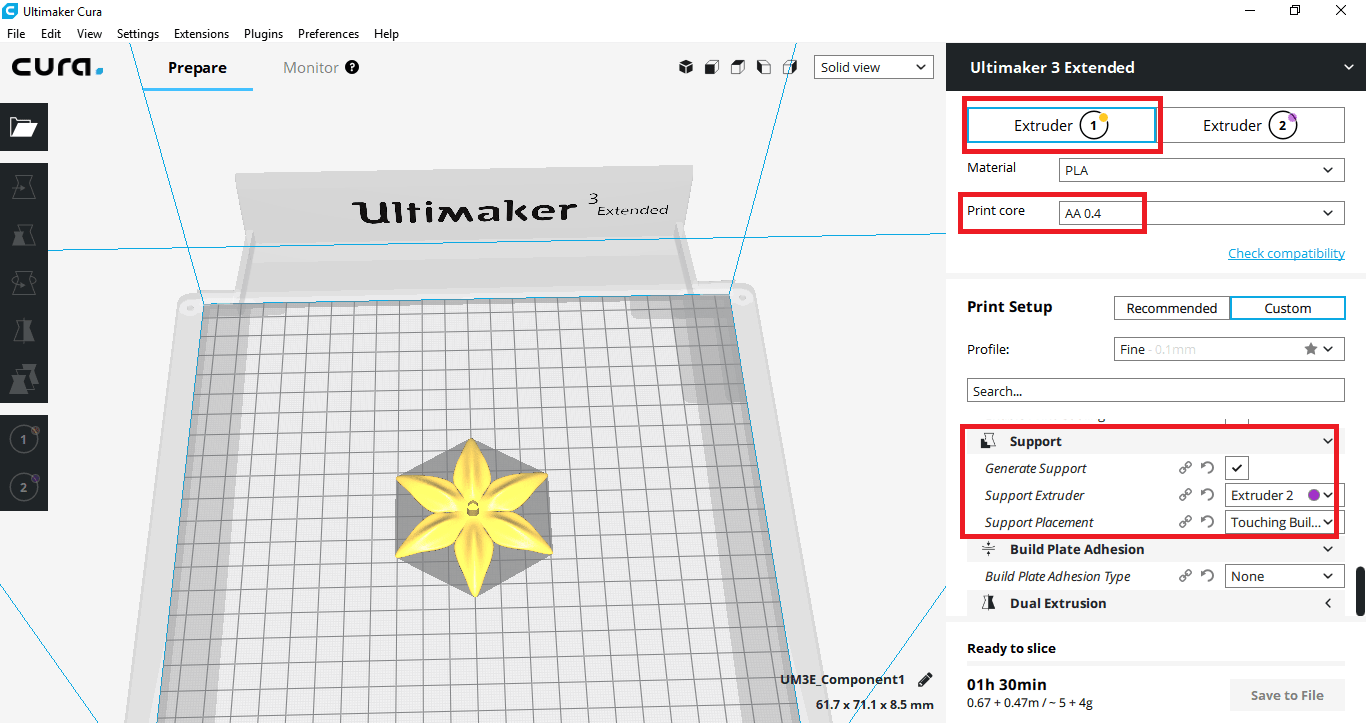Collapse the Build Plate Adhesion section
Screen dimensions: 1366x723
pos(1327,549)
